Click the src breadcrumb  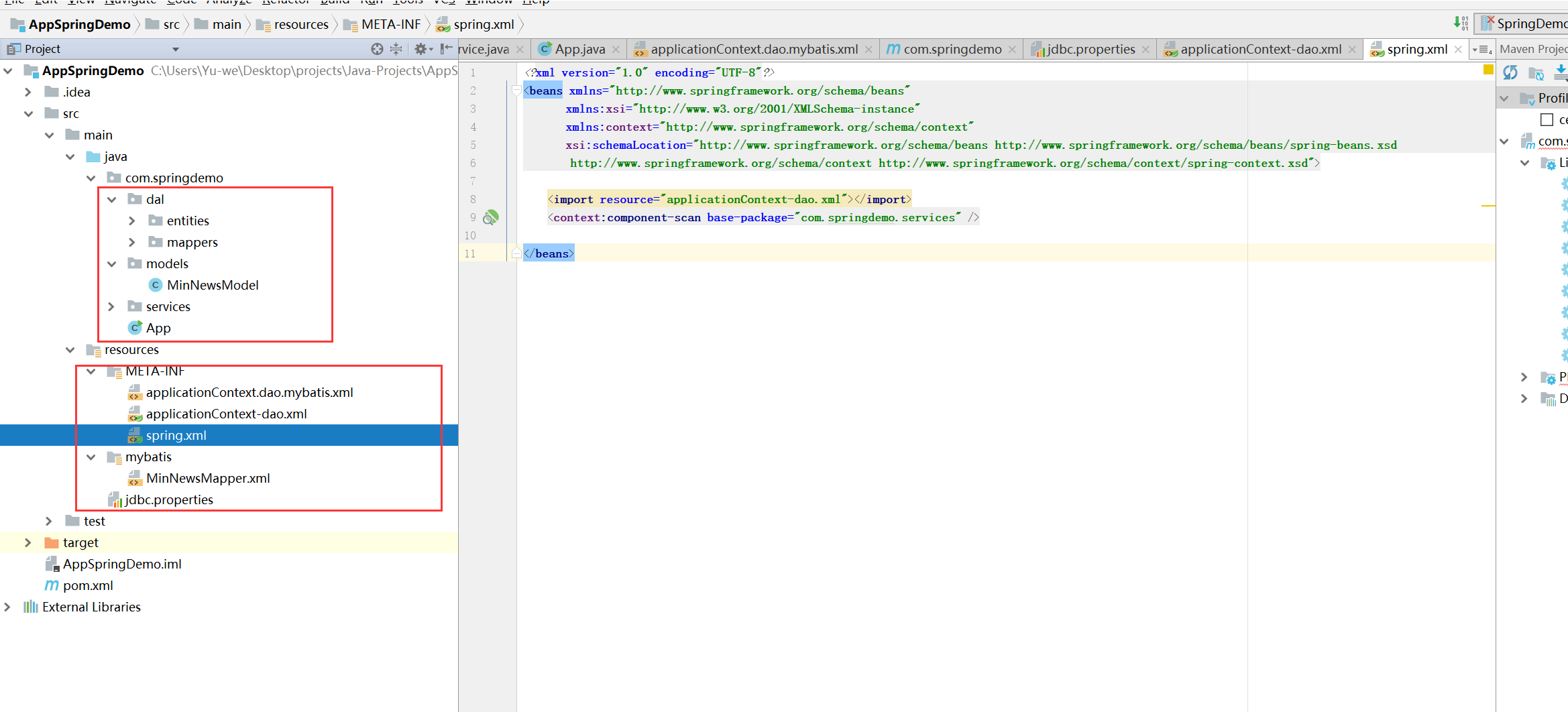(x=163, y=24)
